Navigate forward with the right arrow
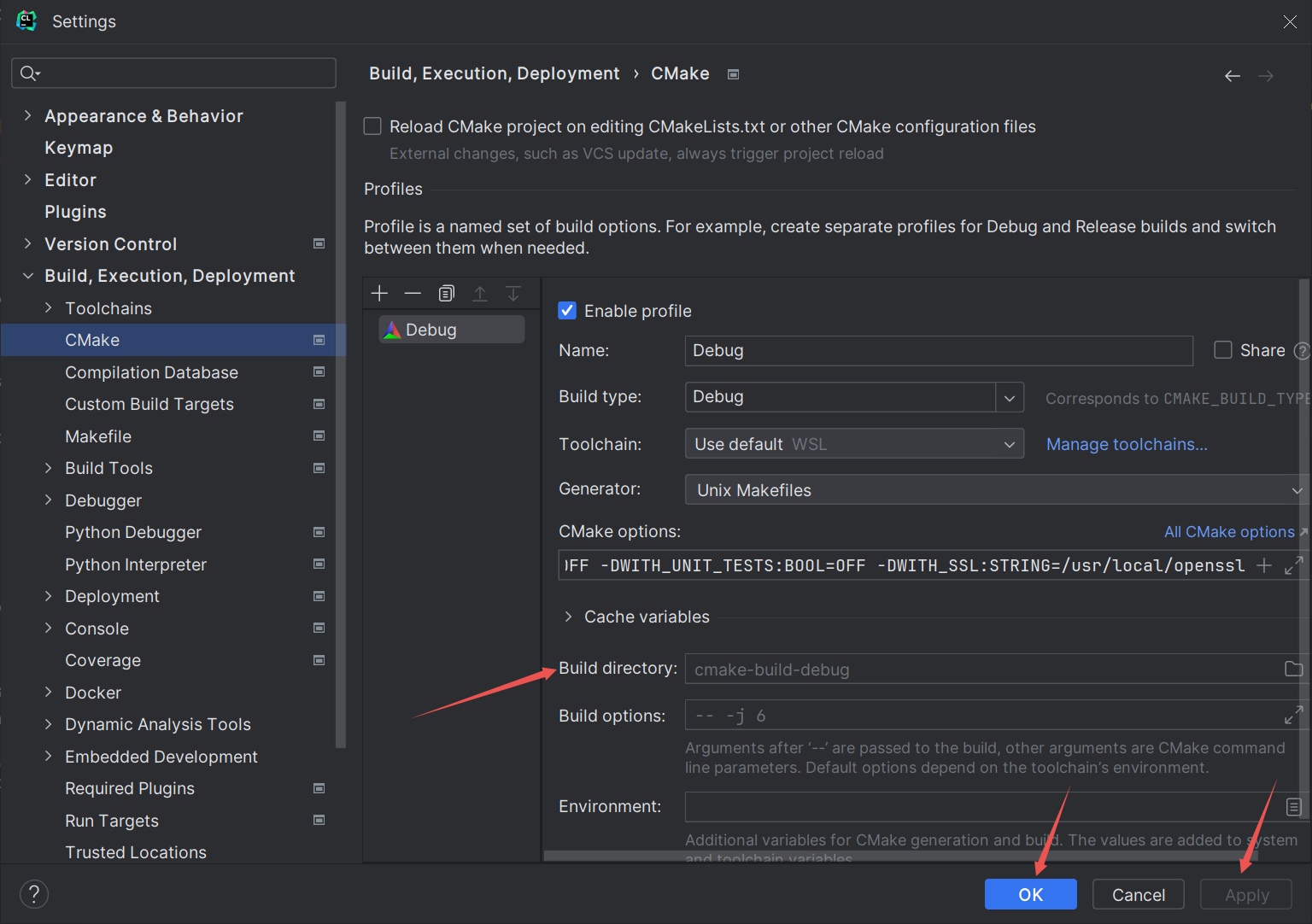 1266,76
